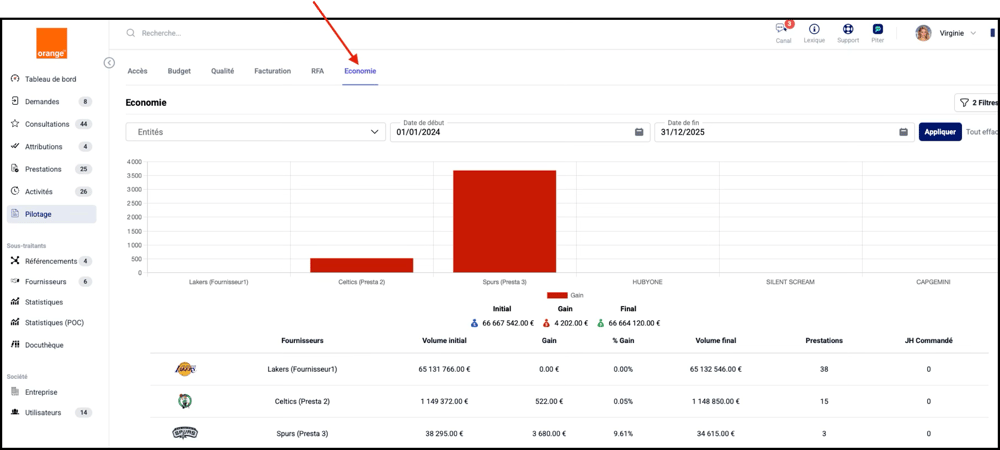
Task: Click the Statistiques chart icon
Action: 15,301
